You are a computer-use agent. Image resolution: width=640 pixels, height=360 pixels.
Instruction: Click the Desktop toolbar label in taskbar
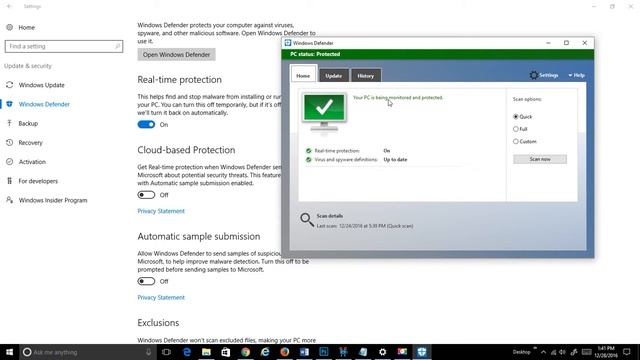pos(521,352)
